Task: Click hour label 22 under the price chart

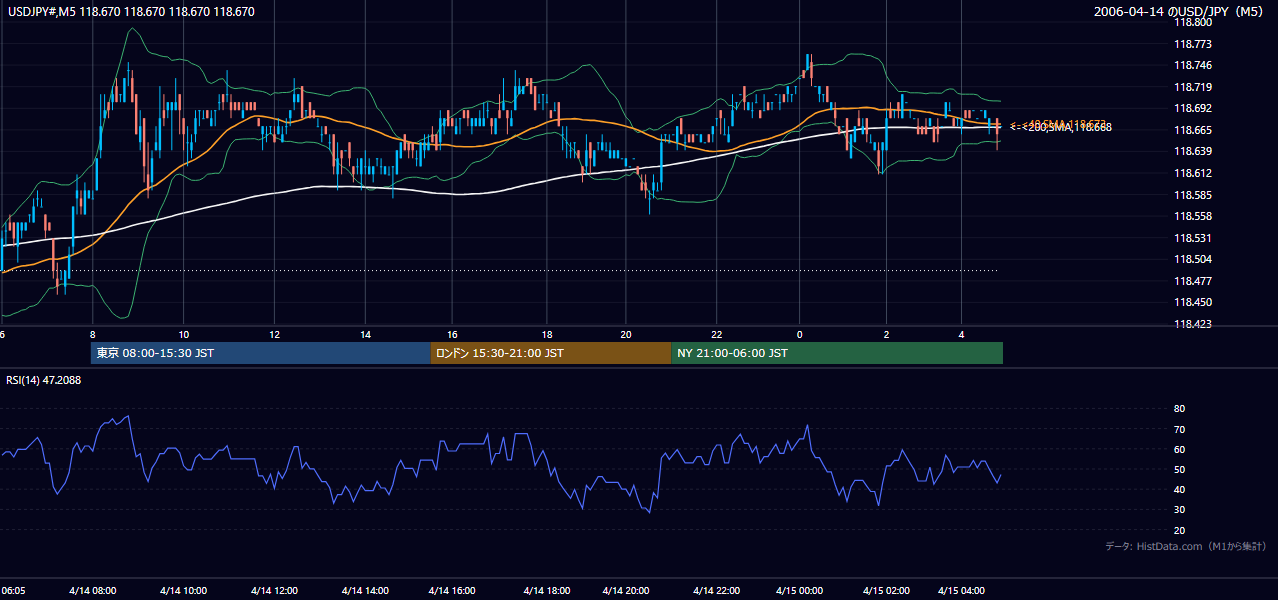Action: coord(716,334)
